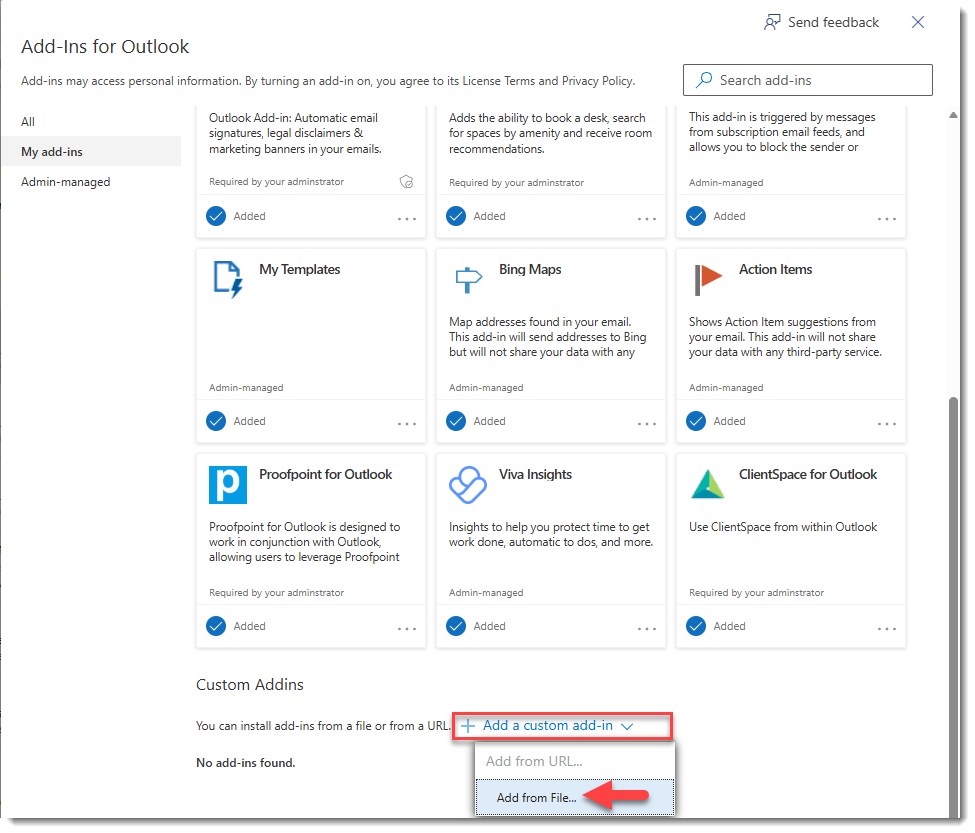Click the Action Items flag icon
Viewport: 975px width, 833px height.
(708, 280)
